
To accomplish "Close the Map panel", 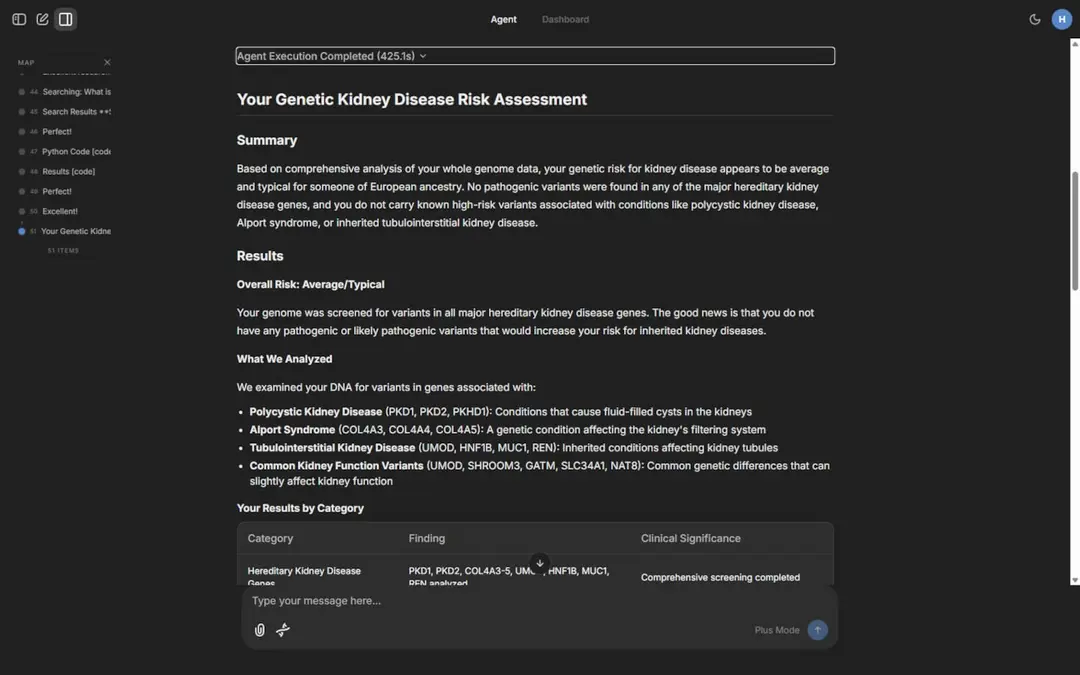I will (107, 63).
